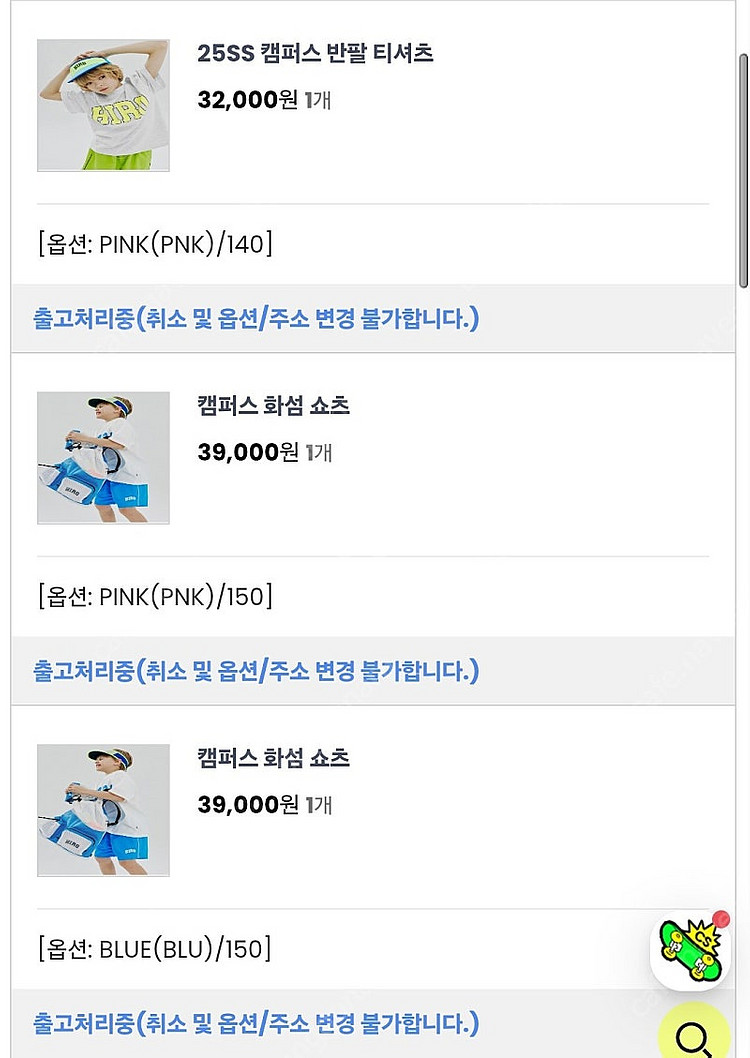The width and height of the screenshot is (750, 1058).
Task: Click the PINK(PNK)/140 option line
Action: [155, 245]
